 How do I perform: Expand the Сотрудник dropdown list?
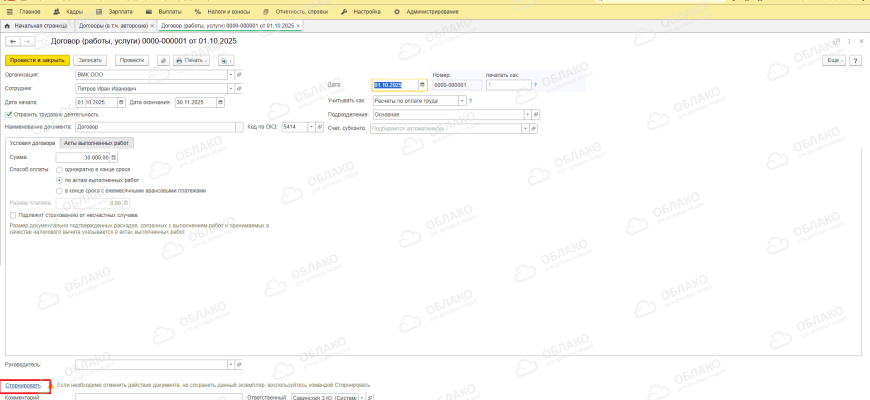pos(230,88)
